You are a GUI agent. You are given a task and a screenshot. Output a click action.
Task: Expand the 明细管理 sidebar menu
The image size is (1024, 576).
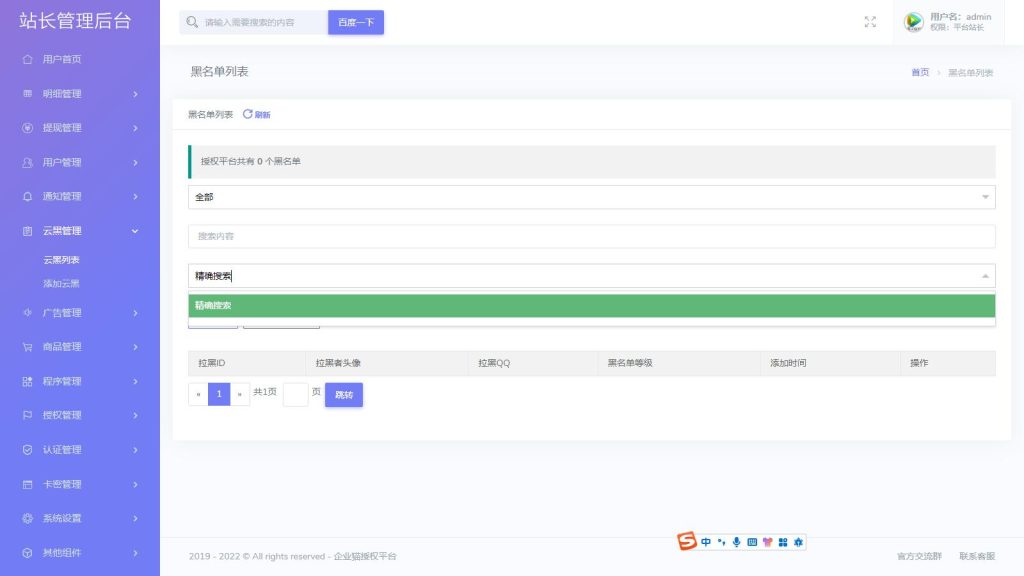(x=80, y=94)
